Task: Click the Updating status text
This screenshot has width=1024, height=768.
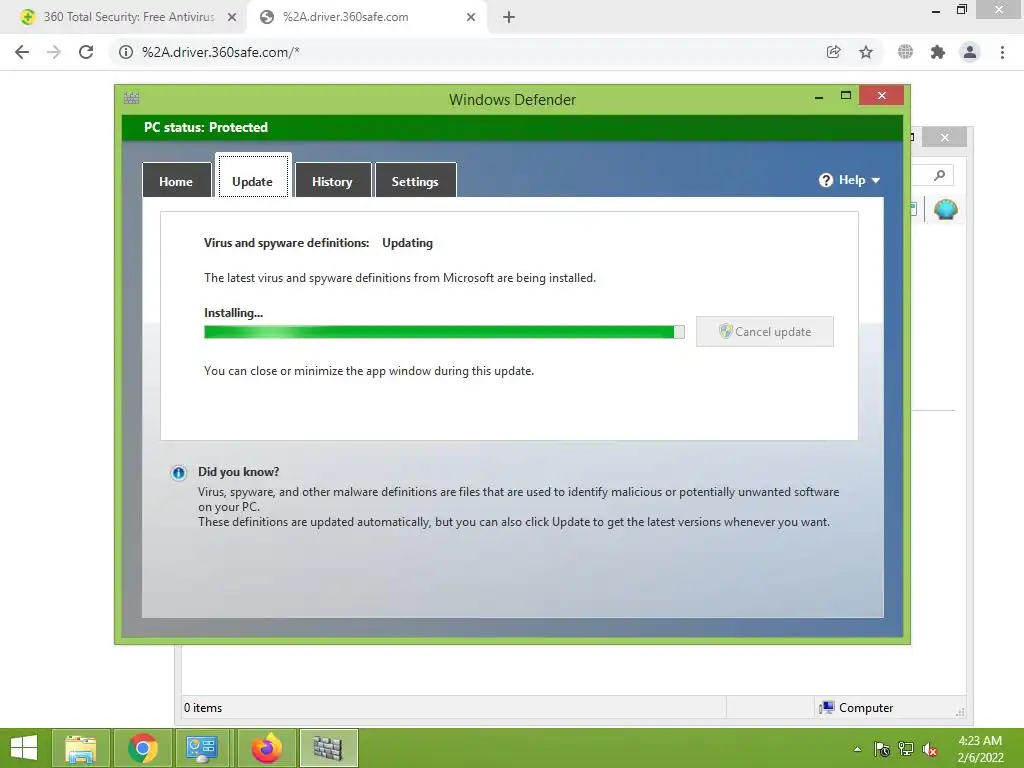Action: [x=408, y=243]
